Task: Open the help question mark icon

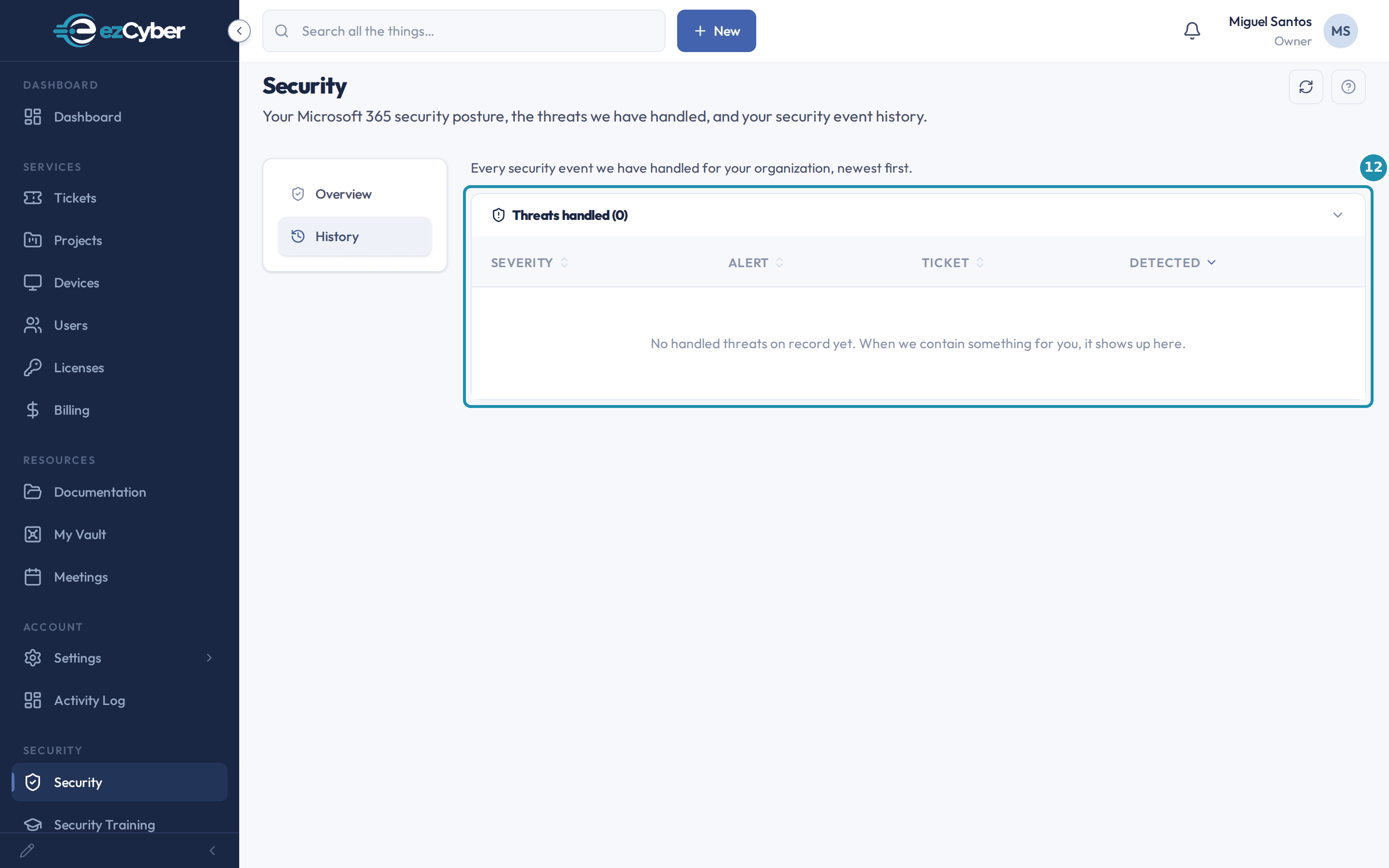Action: click(1348, 87)
